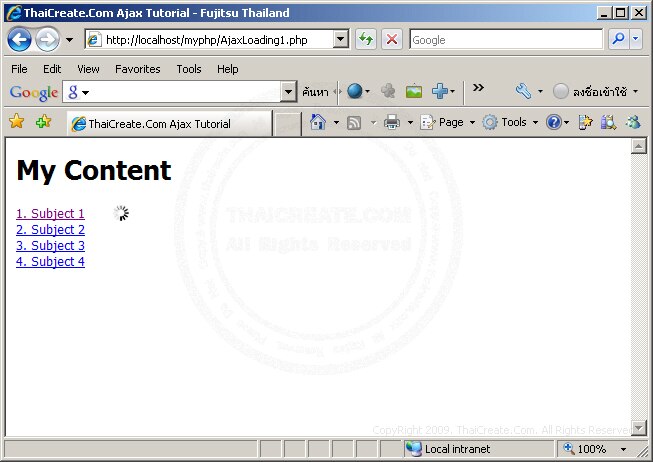Image resolution: width=653 pixels, height=462 pixels.
Task: Click the Research books icon in command bar
Action: (x=608, y=122)
